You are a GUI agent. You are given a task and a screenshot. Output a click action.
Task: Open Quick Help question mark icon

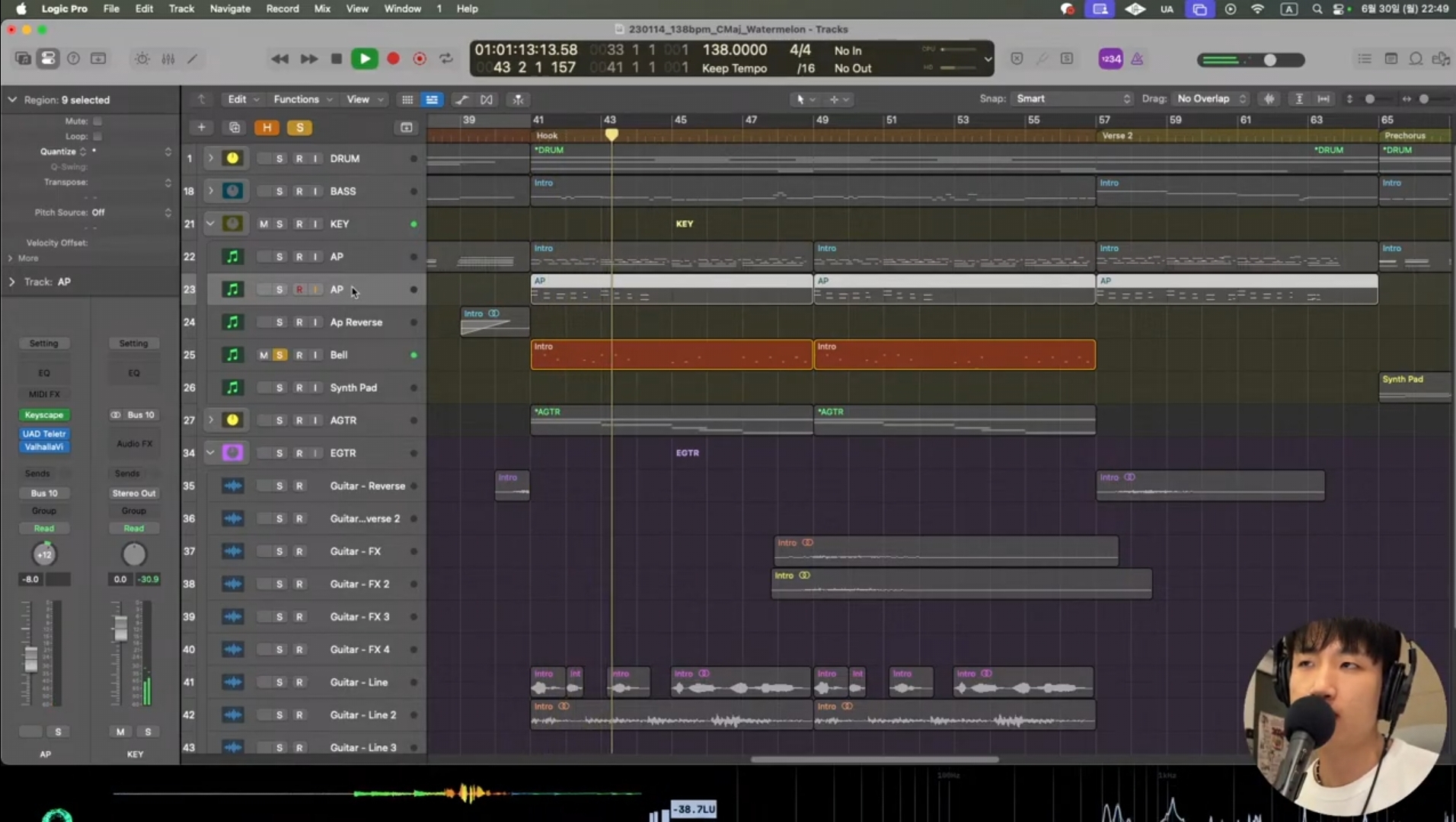[x=73, y=59]
